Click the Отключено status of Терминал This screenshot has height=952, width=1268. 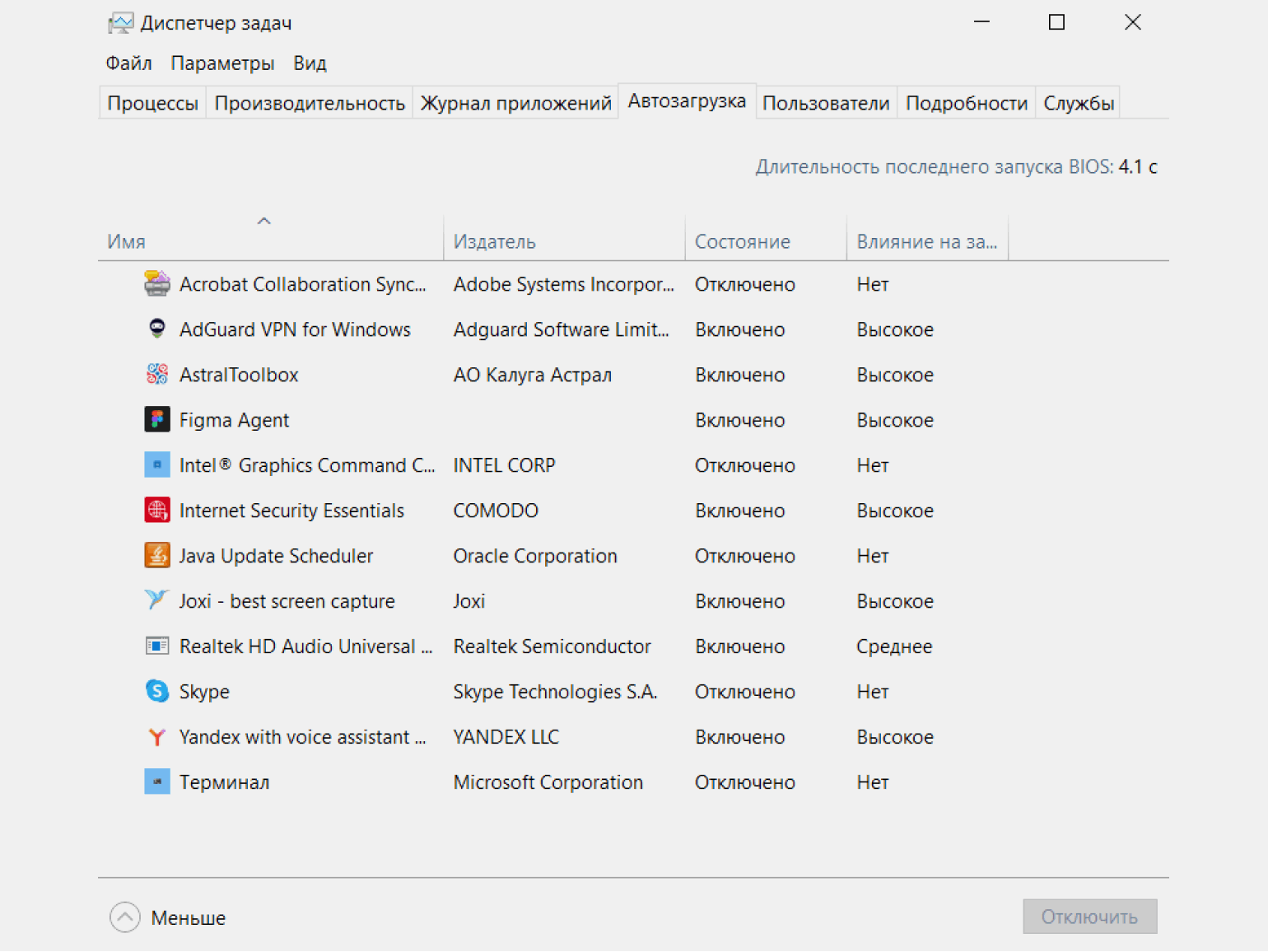[744, 782]
